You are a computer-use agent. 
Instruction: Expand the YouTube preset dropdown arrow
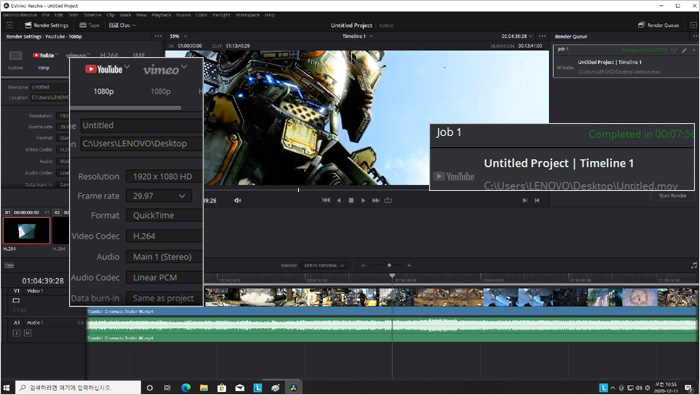[x=57, y=54]
